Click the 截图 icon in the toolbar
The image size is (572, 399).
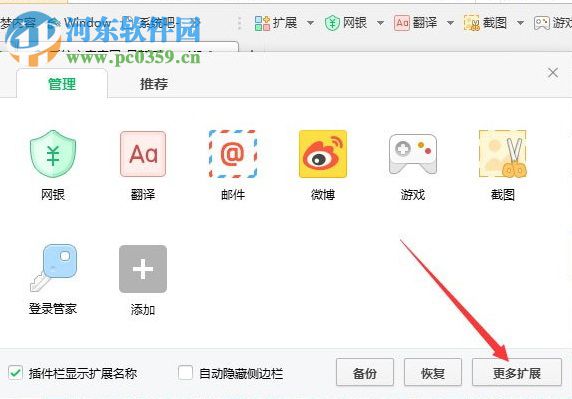click(472, 23)
